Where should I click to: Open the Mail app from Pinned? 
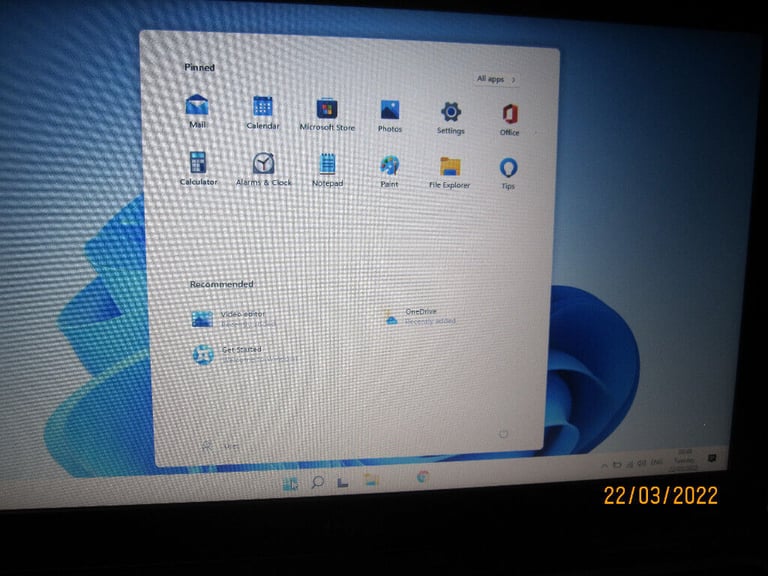(197, 111)
